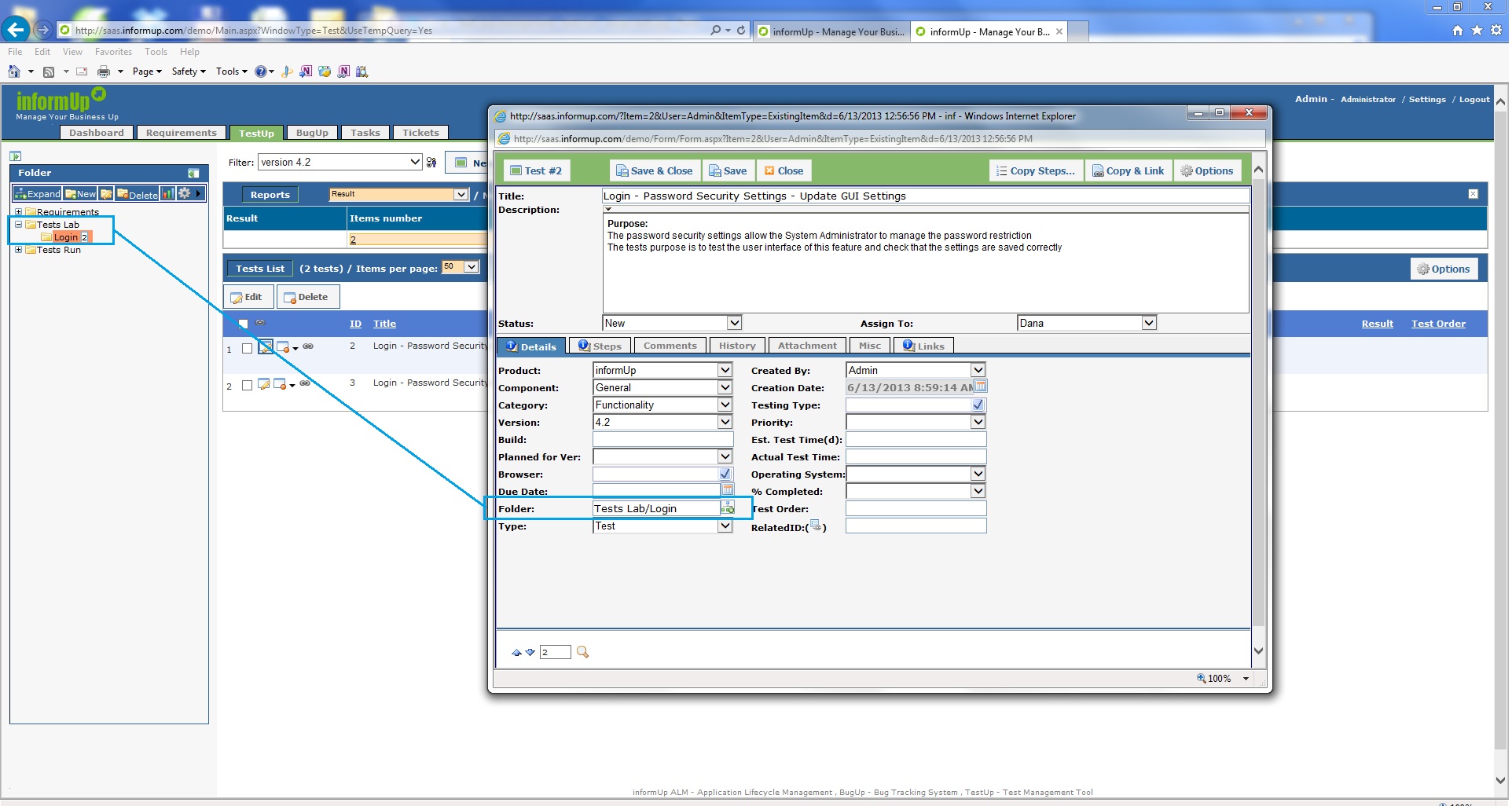Screen dimensions: 1512x806
Task: Click the previous item up arrow
Action: (x=516, y=653)
